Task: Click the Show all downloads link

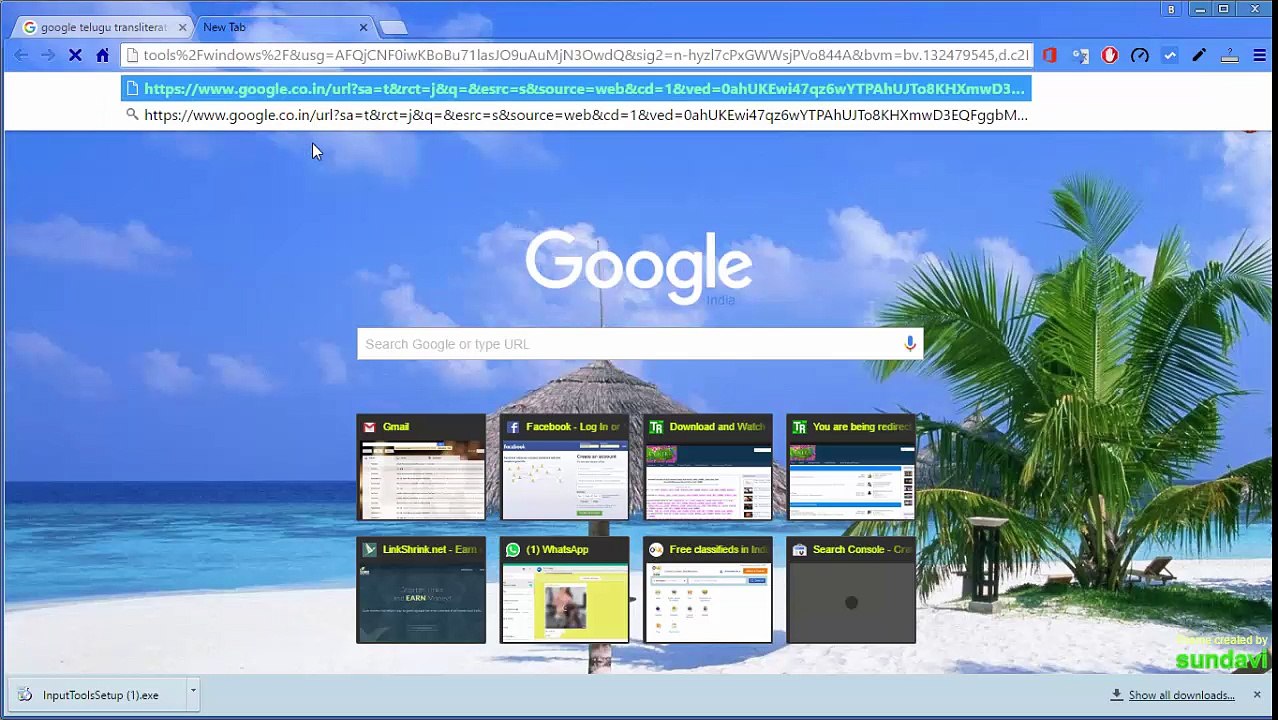Action: (x=1181, y=695)
